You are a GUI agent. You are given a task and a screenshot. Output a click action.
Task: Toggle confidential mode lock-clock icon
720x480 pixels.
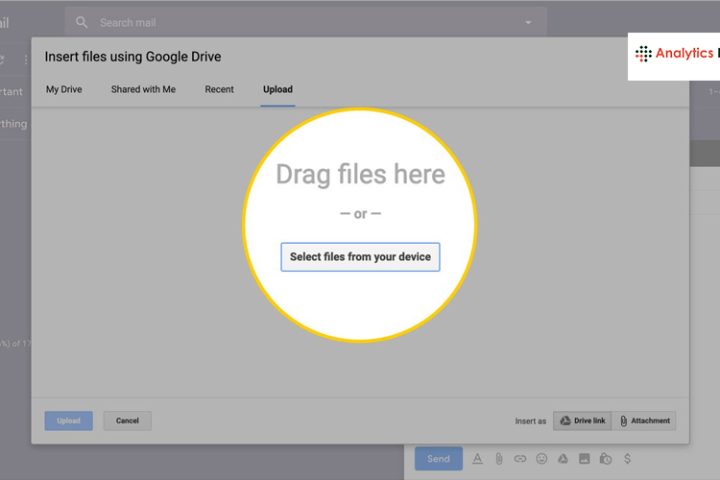[606, 459]
